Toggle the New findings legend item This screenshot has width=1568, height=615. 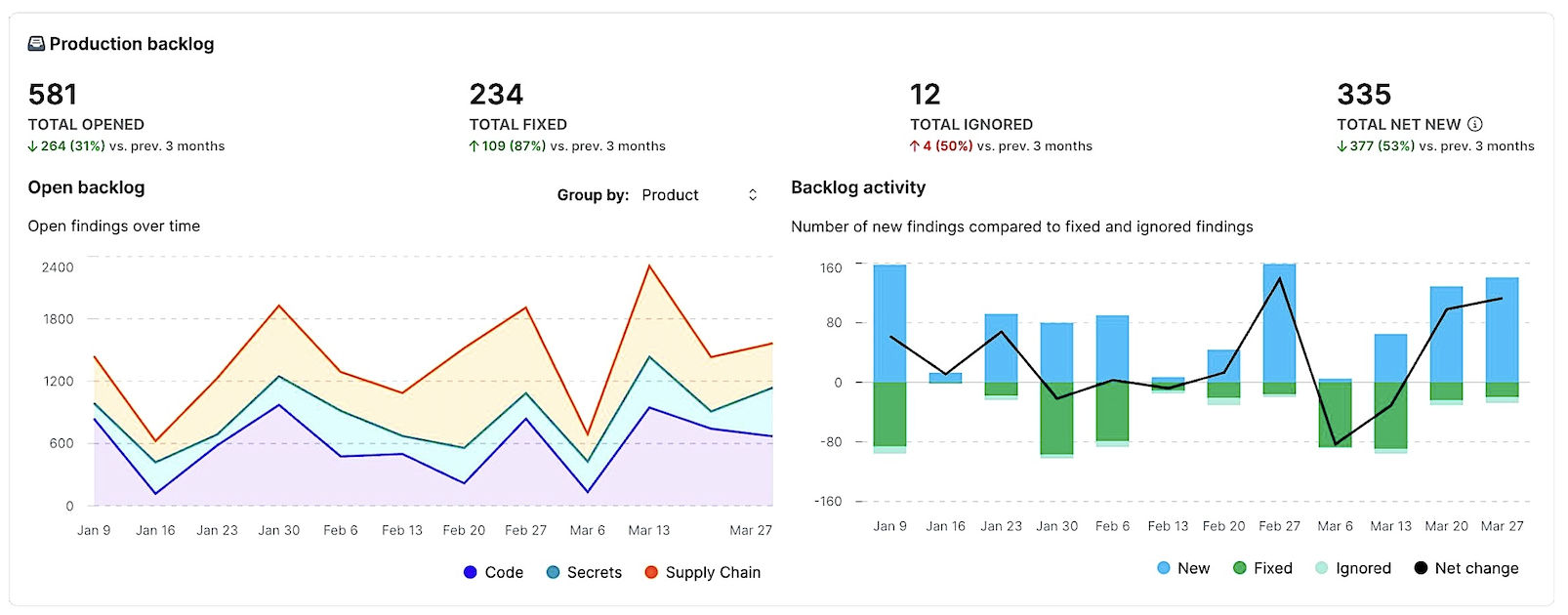tap(1183, 568)
